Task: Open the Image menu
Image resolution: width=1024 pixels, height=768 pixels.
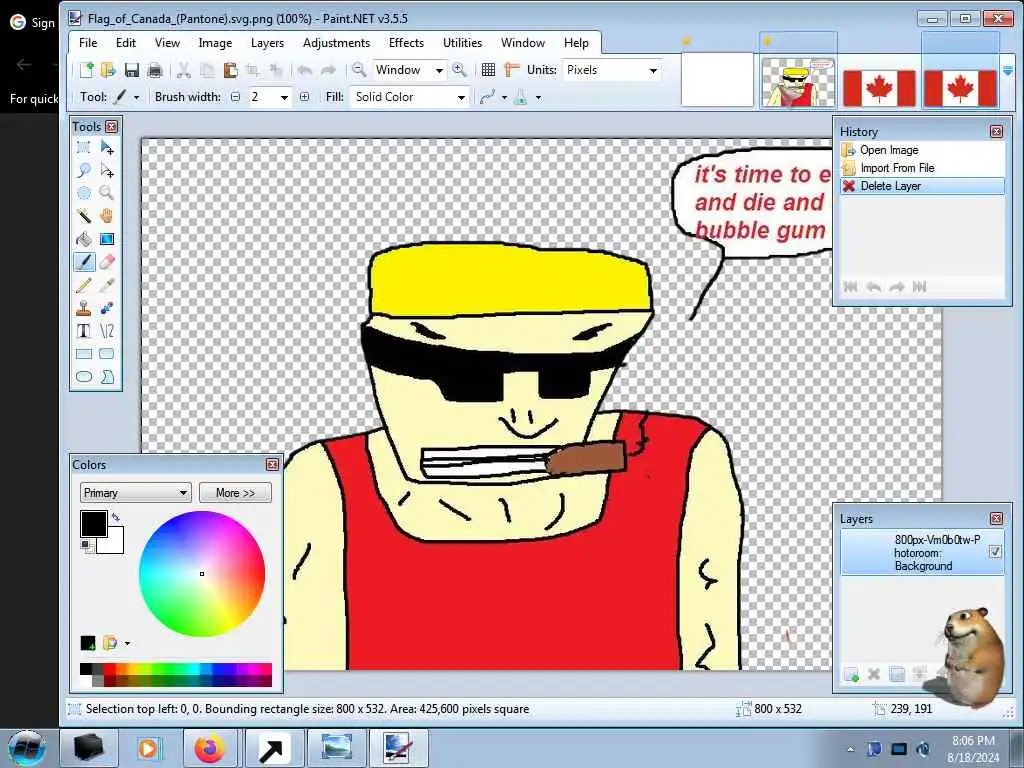Action: [x=215, y=43]
